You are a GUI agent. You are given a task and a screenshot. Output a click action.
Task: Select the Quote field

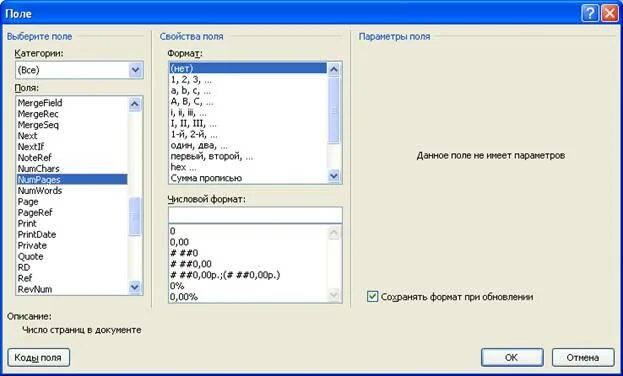[72, 256]
